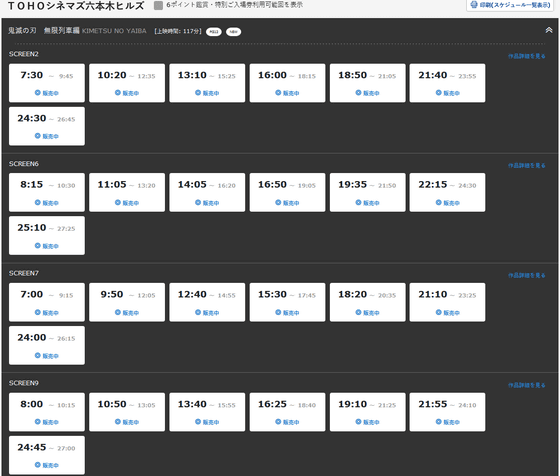Click the printer icon for the schedule list
This screenshot has height=476, width=560.
pos(474,5)
